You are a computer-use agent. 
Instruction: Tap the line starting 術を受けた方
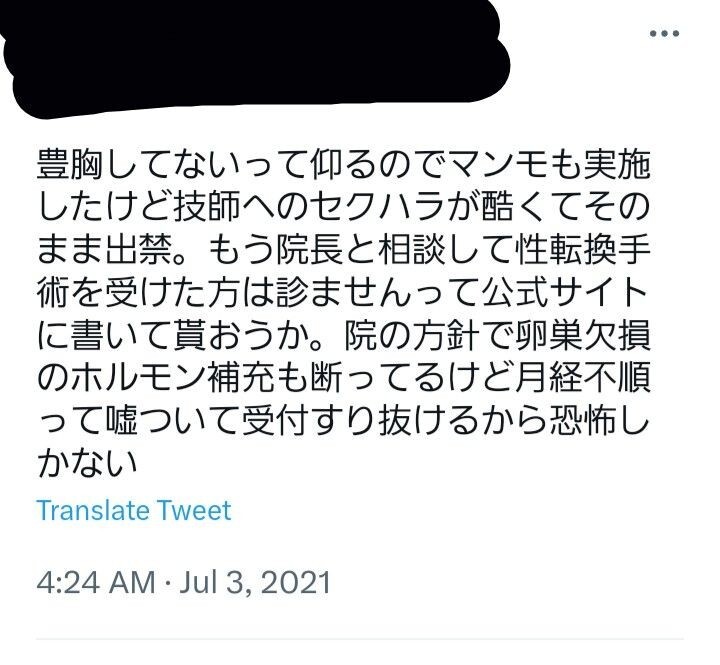(343, 292)
